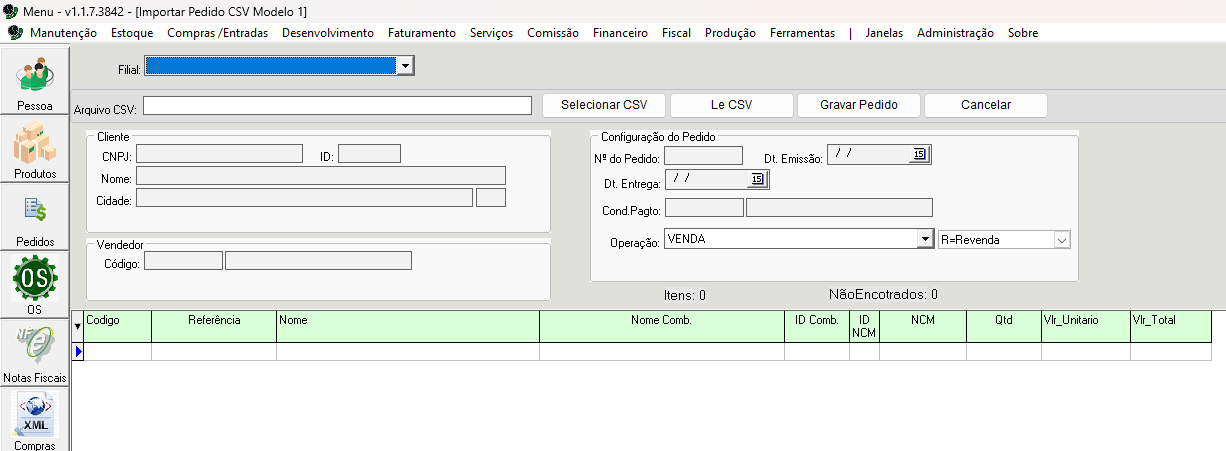Viewport: 1226px width, 451px height.
Task: Click the Cancelar button
Action: pos(986,105)
